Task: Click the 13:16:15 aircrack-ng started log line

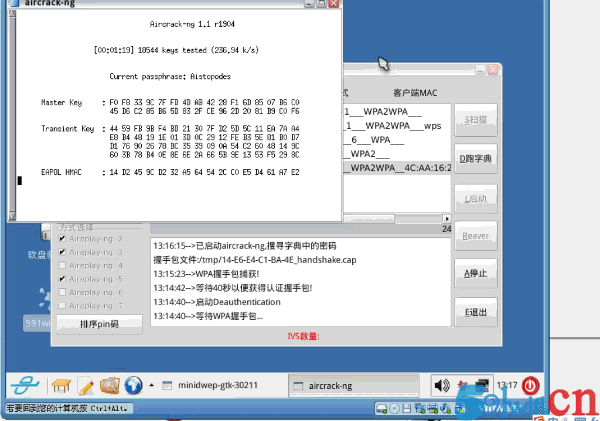Action: tap(245, 246)
